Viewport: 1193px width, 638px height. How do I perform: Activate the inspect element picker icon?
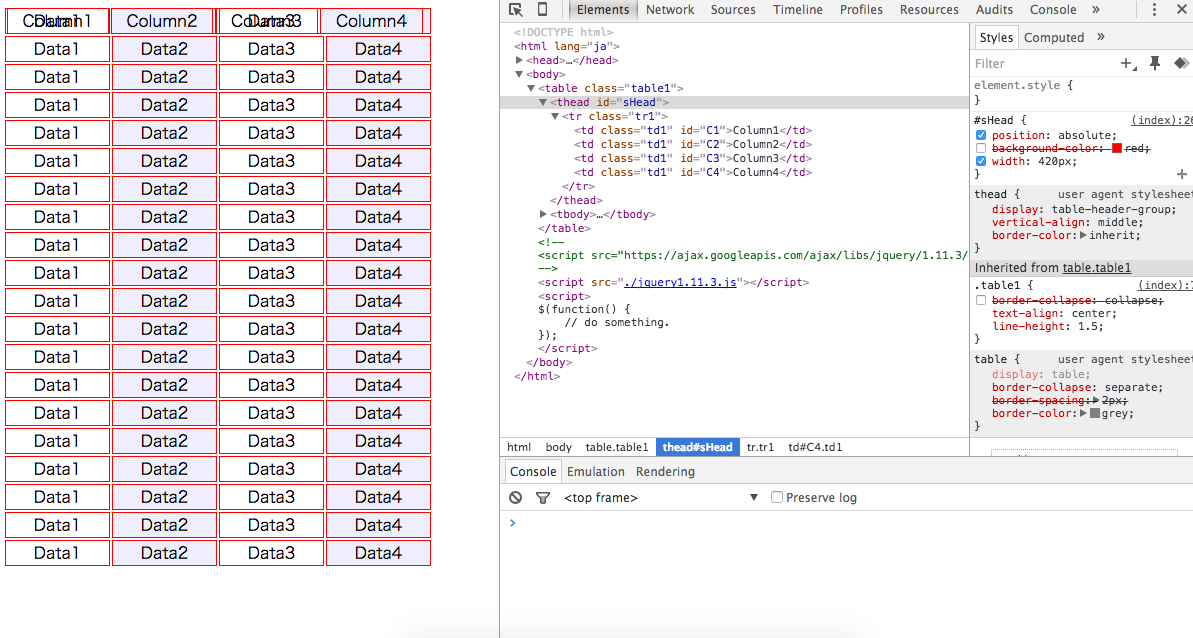pos(516,10)
